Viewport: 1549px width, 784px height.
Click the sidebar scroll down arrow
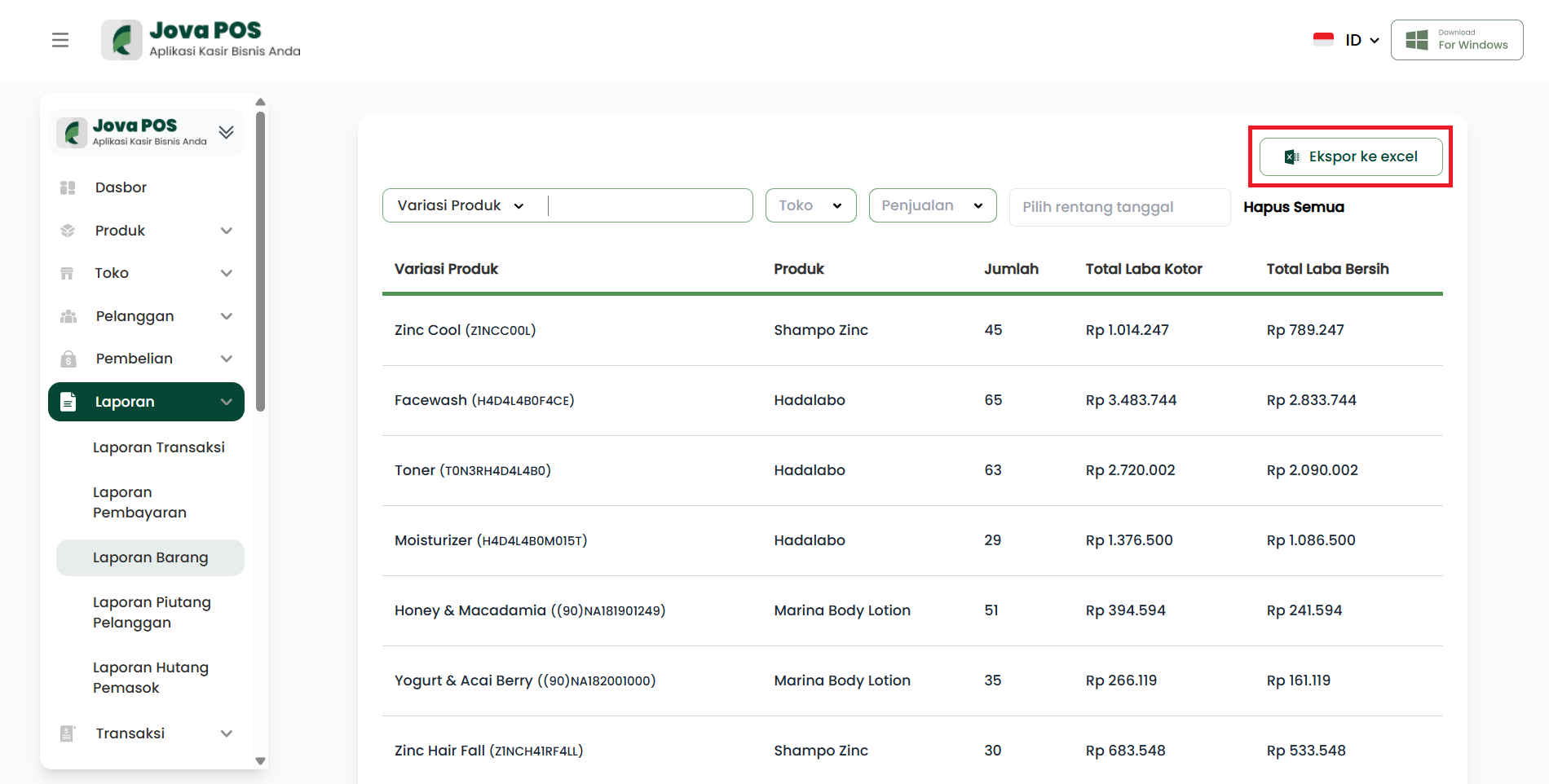(x=261, y=760)
